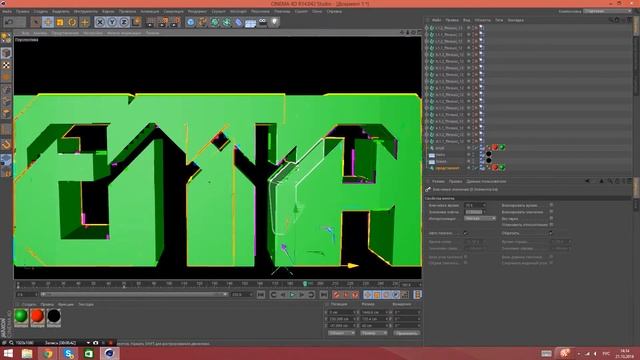The width and height of the screenshot is (640, 360).
Task: Add a Camera object
Action: coord(262,22)
